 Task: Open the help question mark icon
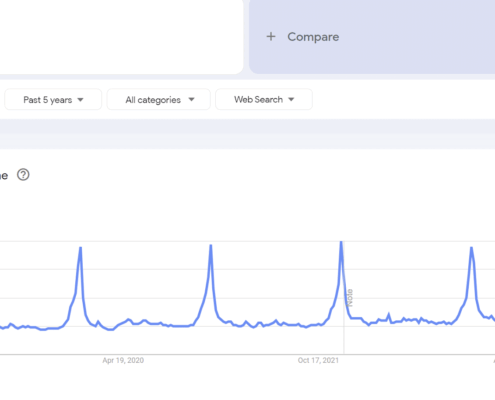point(23,175)
